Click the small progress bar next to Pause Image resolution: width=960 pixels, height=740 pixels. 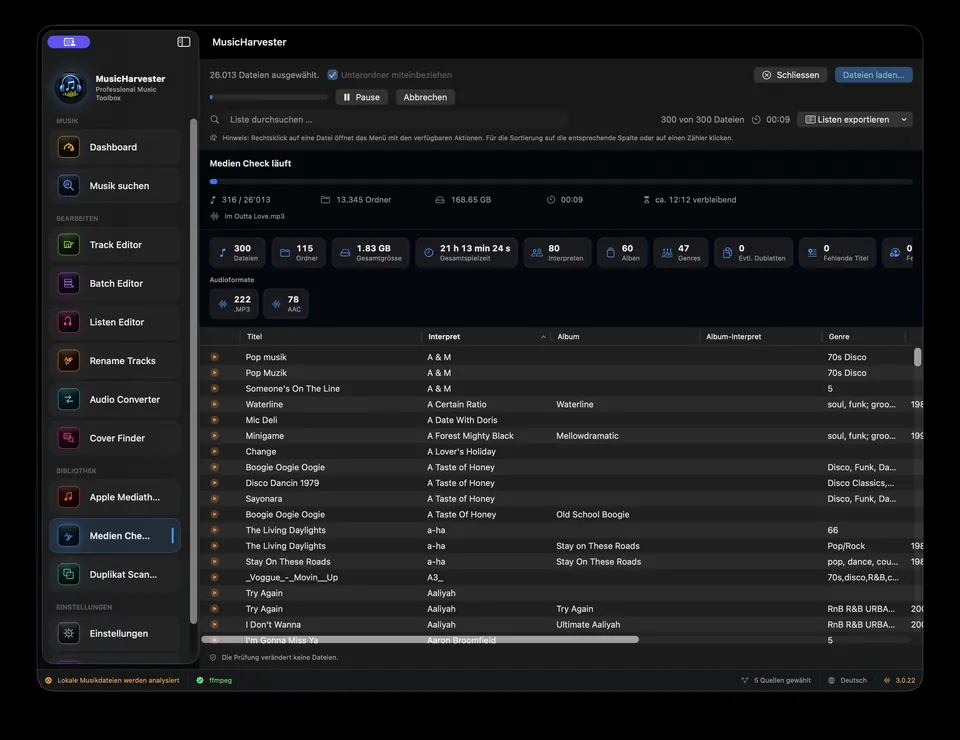point(269,97)
